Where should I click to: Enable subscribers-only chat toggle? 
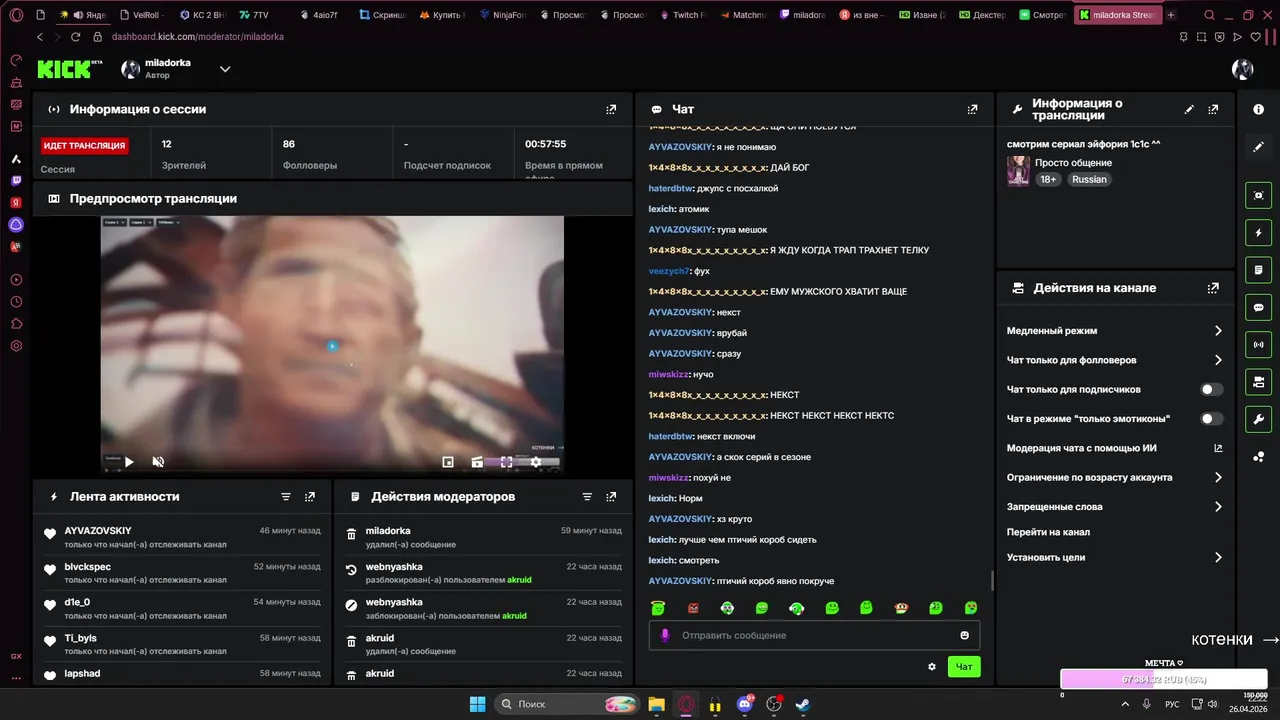point(1211,389)
